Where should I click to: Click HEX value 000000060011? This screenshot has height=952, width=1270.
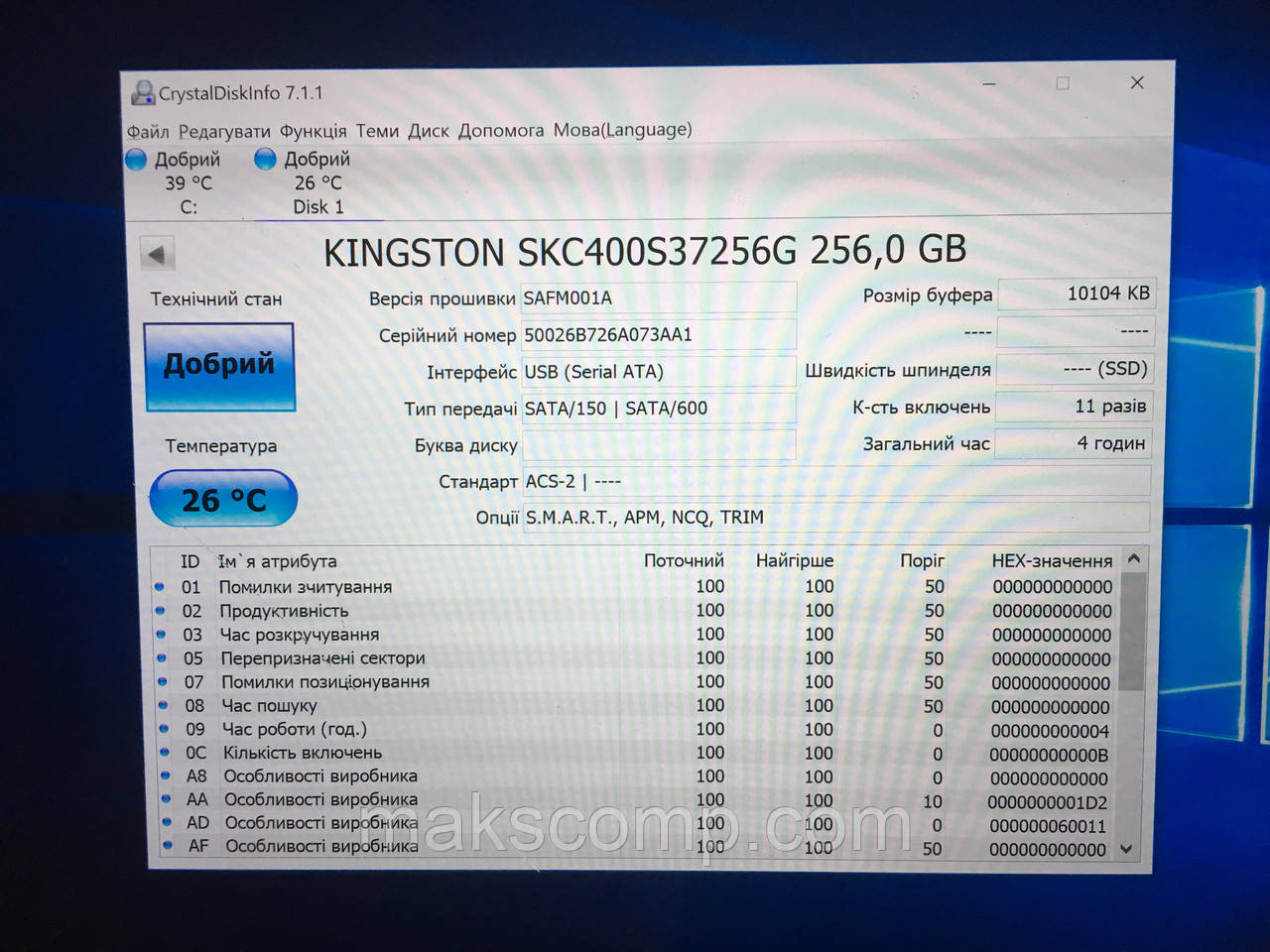click(x=1048, y=826)
